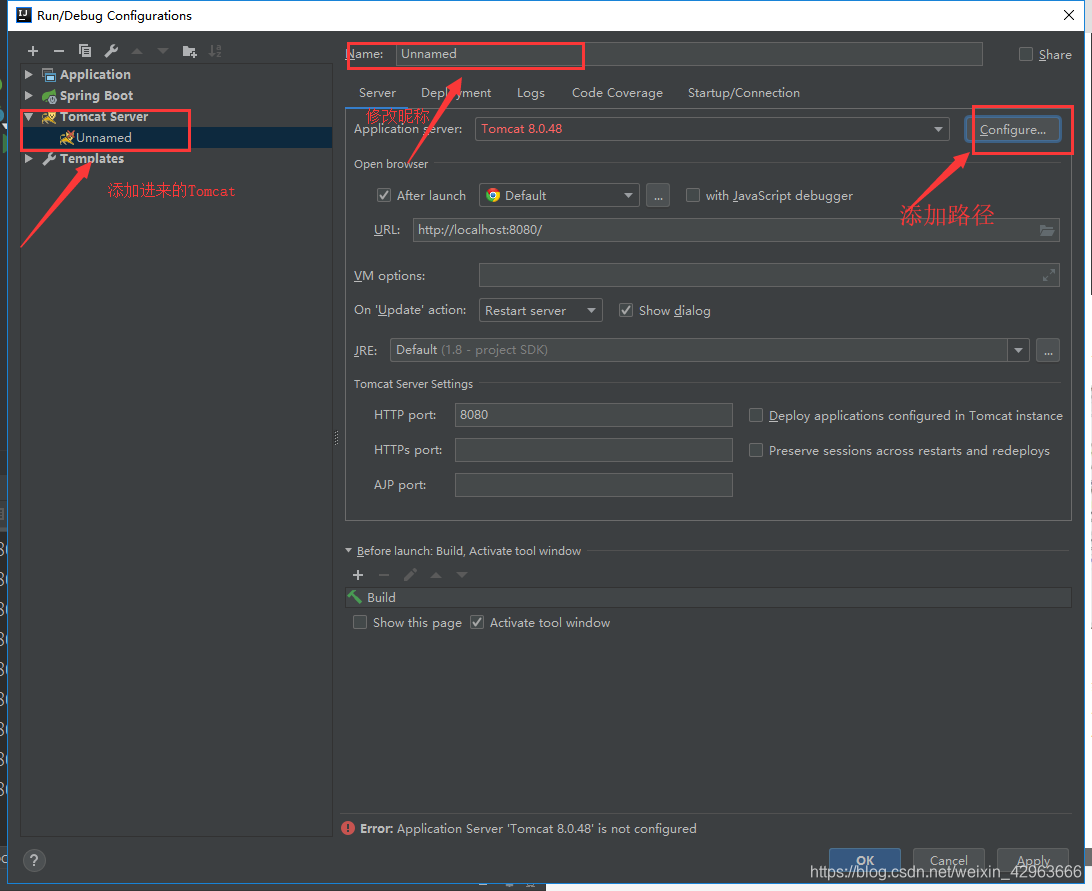Click the URL input field
This screenshot has width=1092, height=891.
click(736, 230)
